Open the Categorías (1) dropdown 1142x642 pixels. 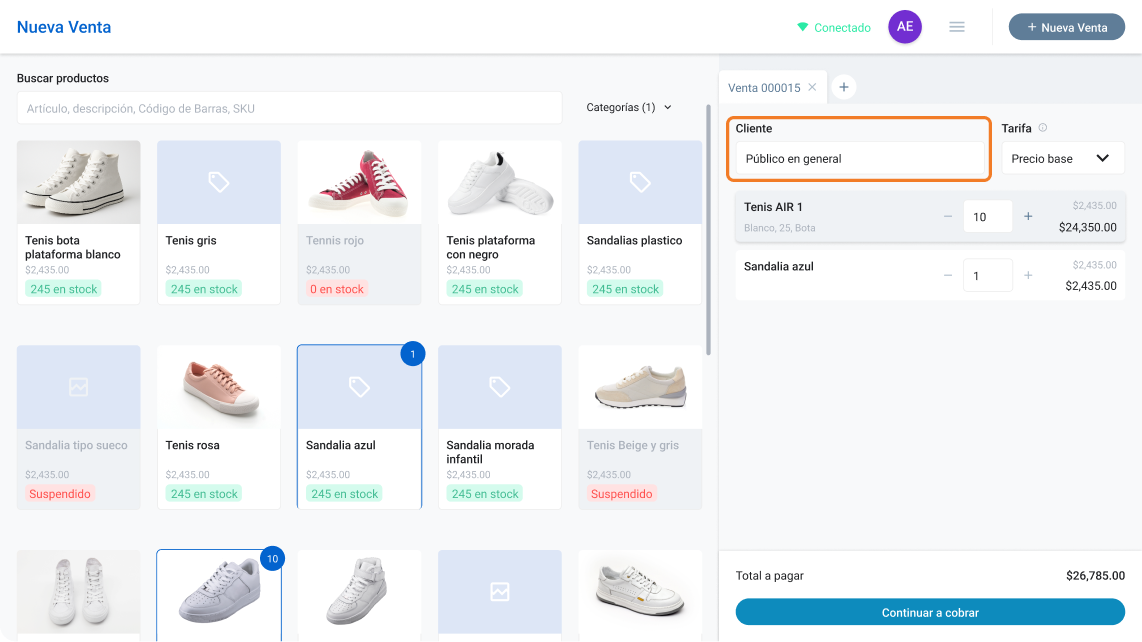click(629, 107)
